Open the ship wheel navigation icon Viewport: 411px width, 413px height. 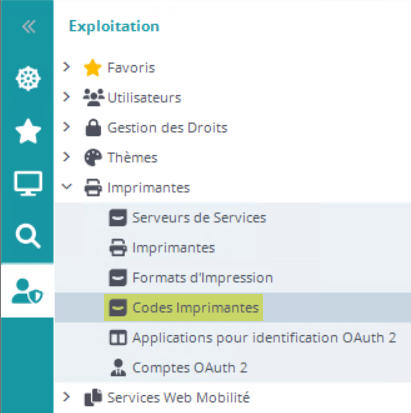point(28,79)
